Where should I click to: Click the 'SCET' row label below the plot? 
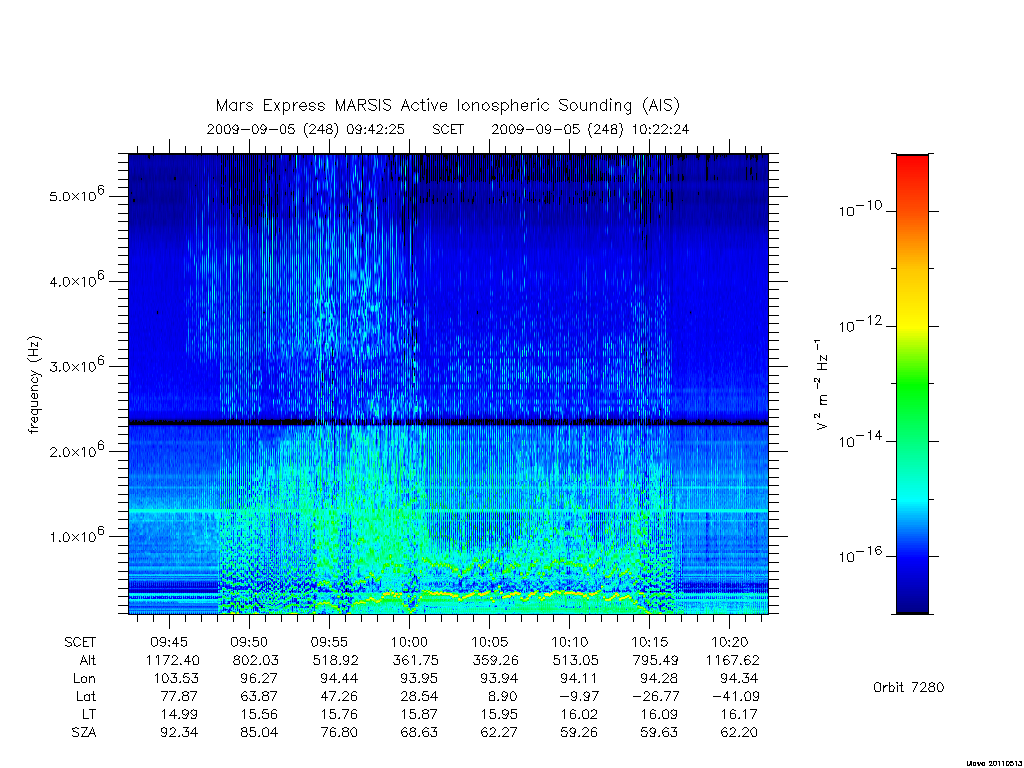(x=80, y=643)
